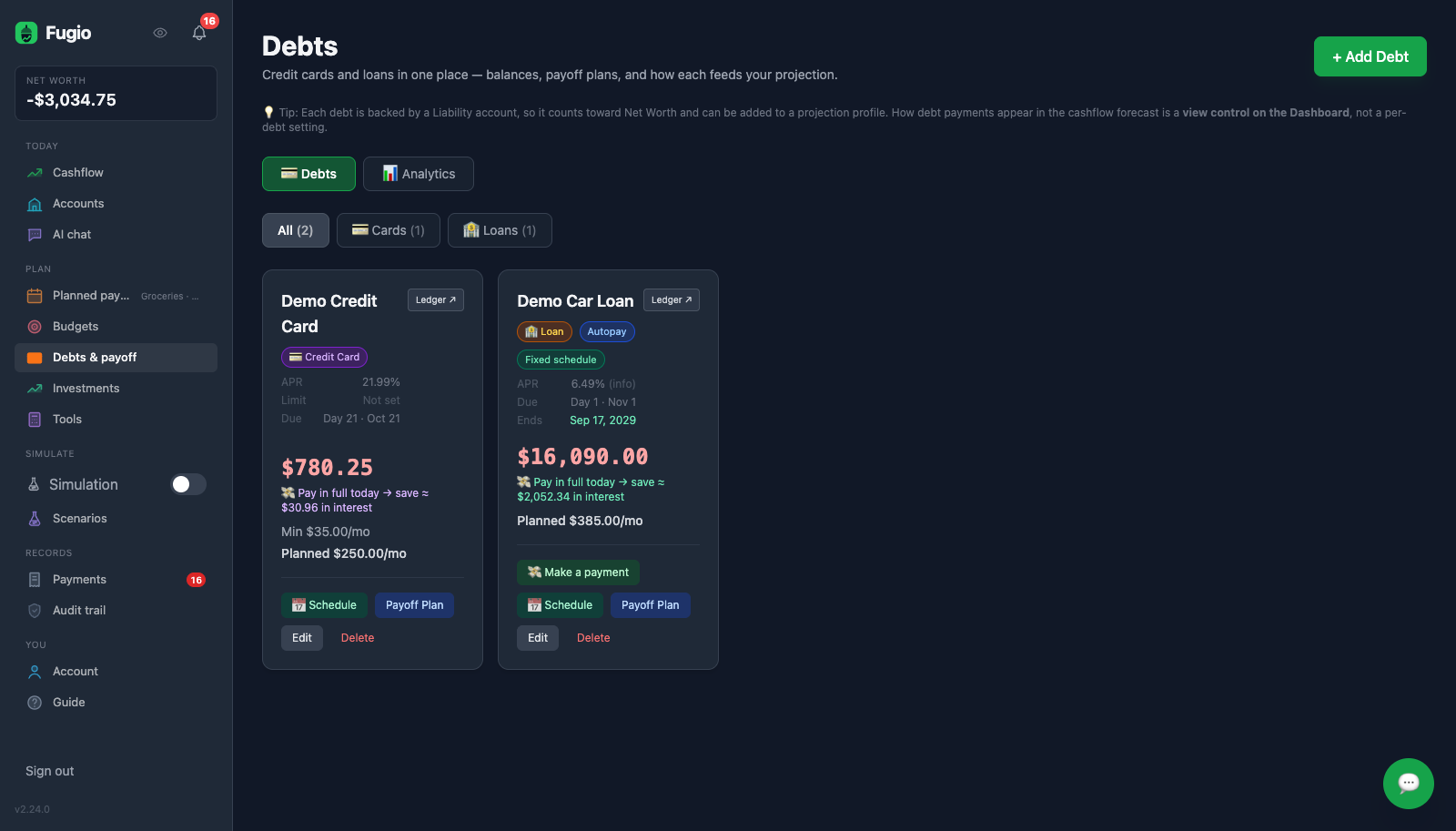Switch to the Debts tab

[308, 174]
